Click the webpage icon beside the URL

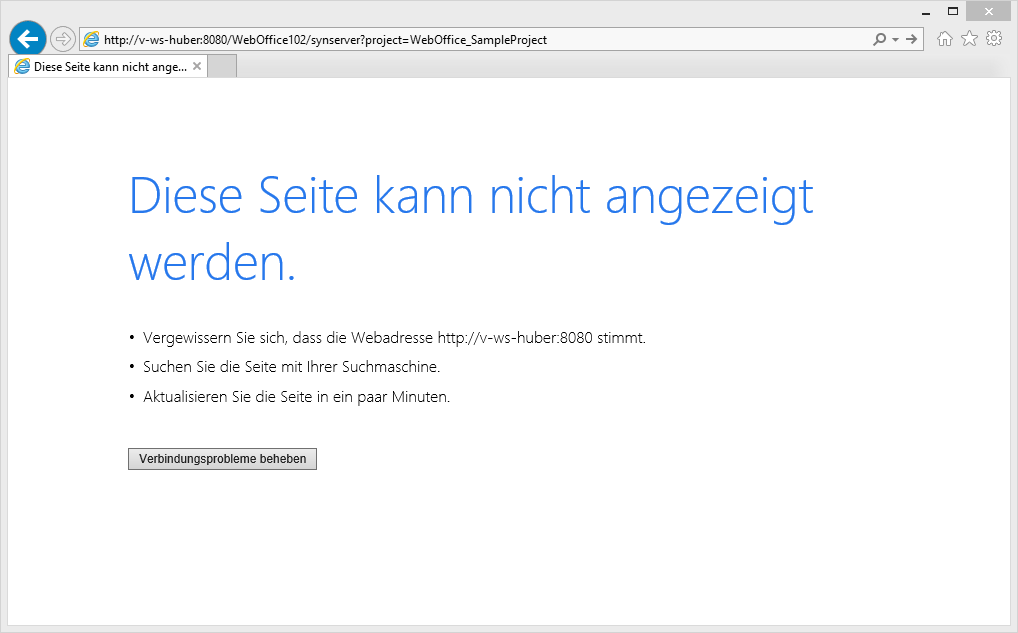point(91,39)
